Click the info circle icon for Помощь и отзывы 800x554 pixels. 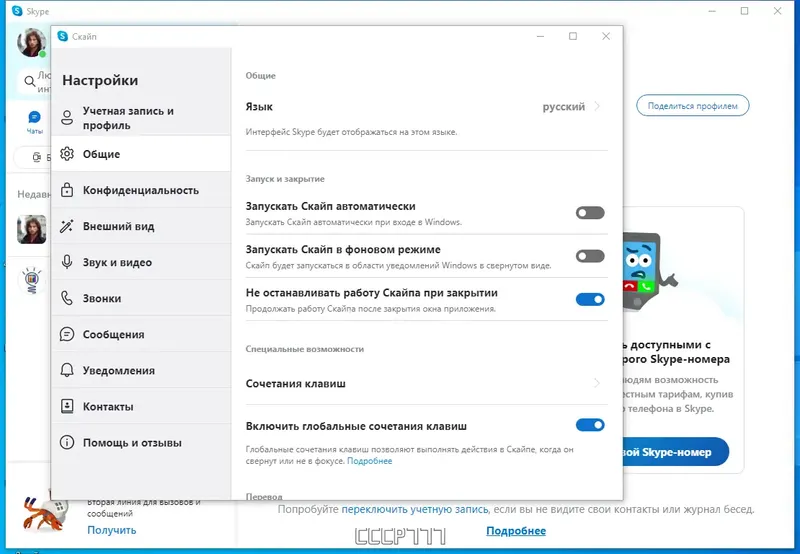(x=67, y=442)
